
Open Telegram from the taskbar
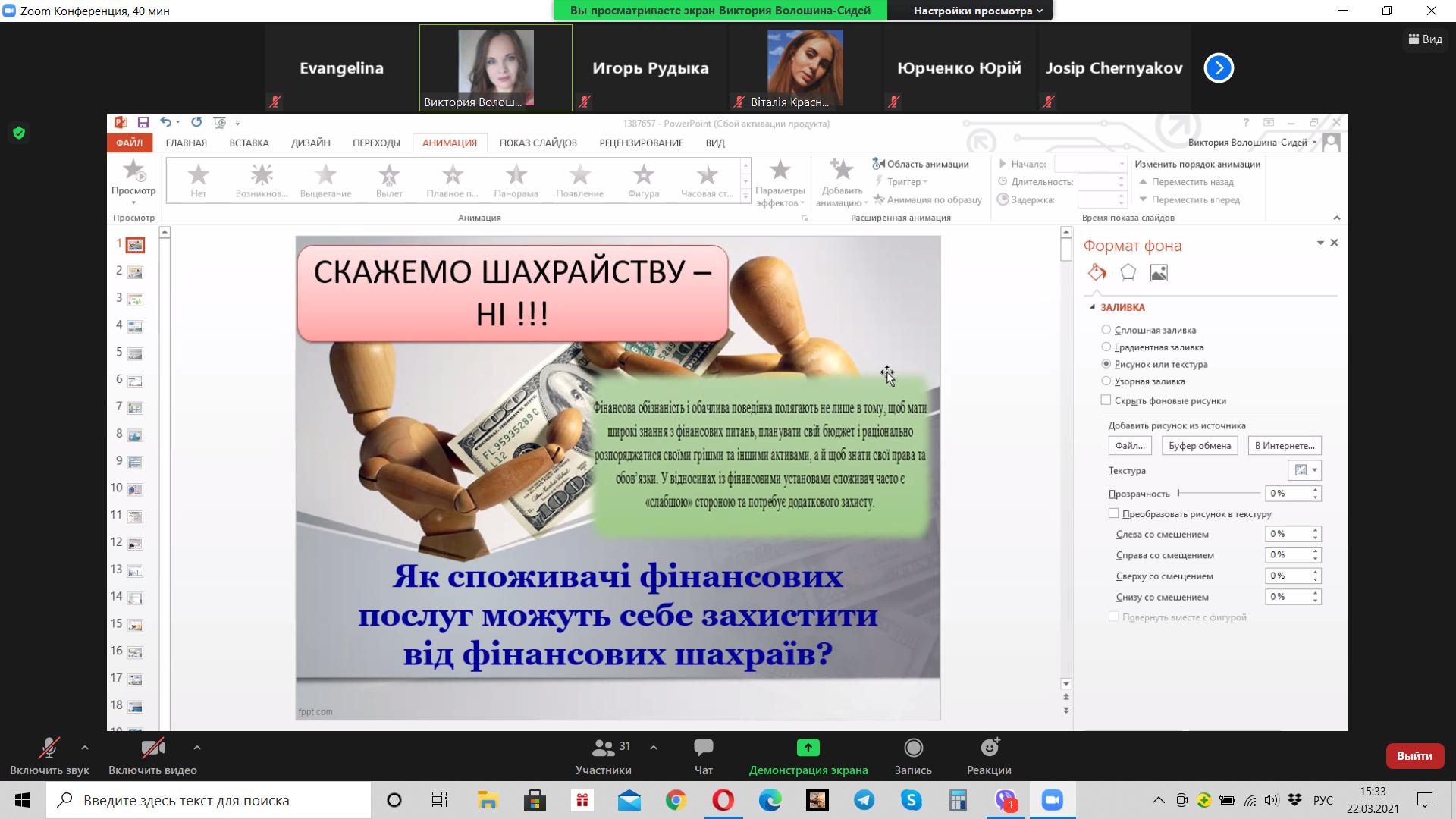click(864, 800)
